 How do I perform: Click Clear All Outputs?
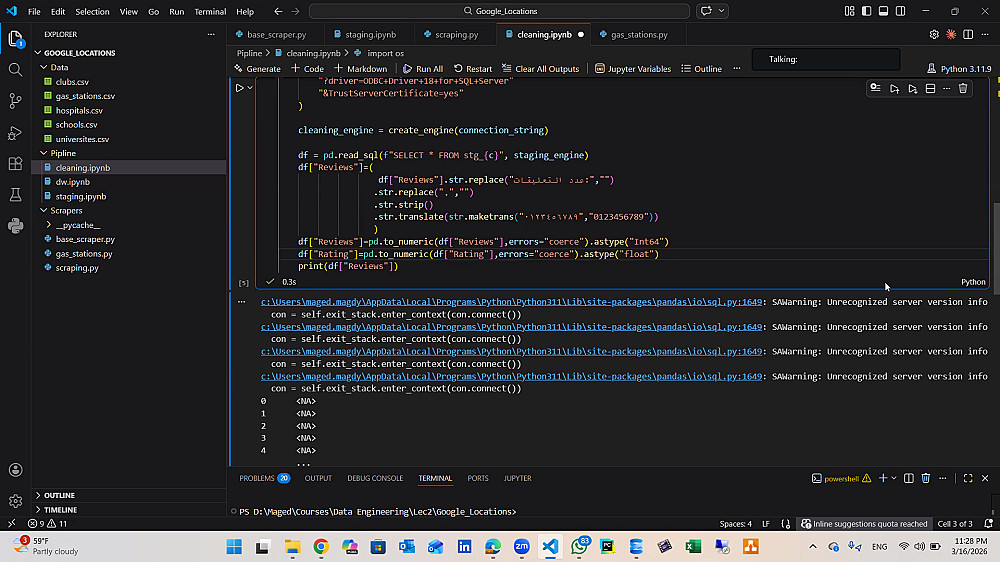(x=541, y=69)
